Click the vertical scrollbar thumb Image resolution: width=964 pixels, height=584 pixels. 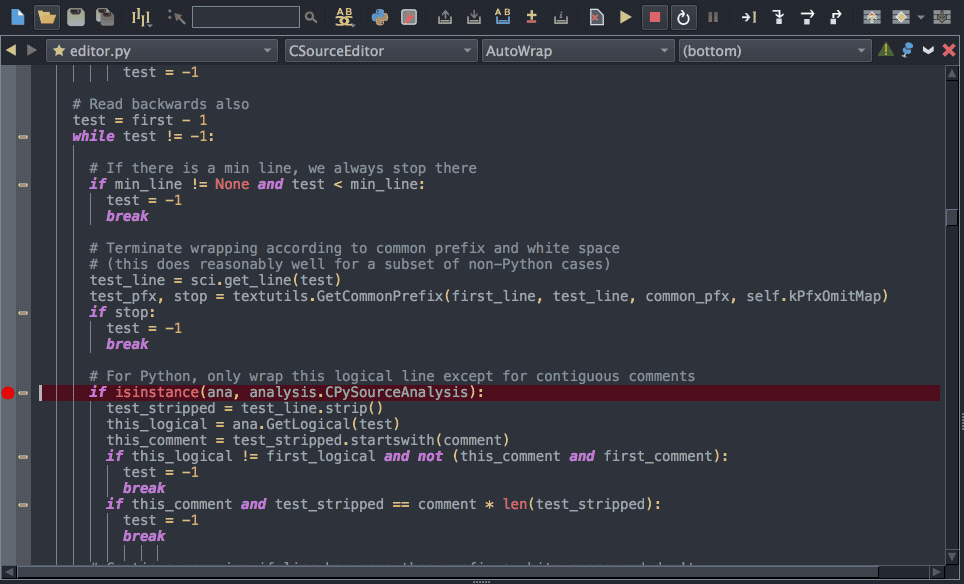click(952, 218)
